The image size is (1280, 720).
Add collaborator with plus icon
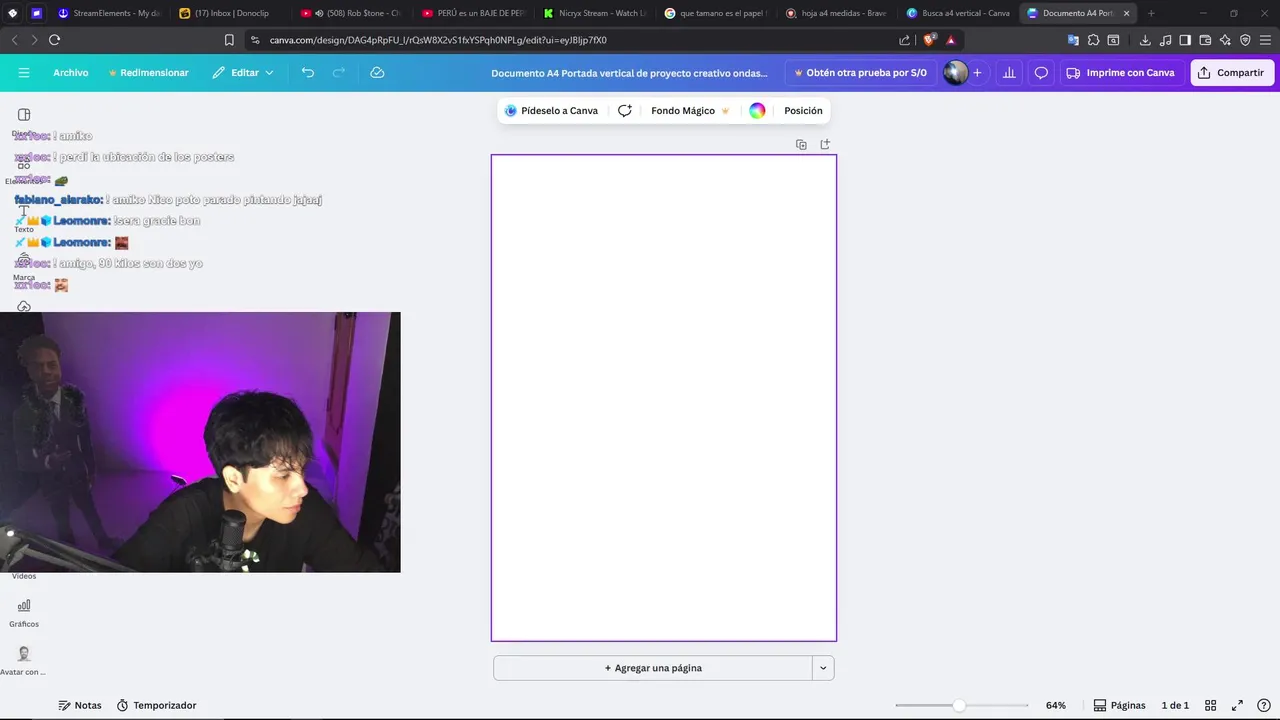coord(977,73)
